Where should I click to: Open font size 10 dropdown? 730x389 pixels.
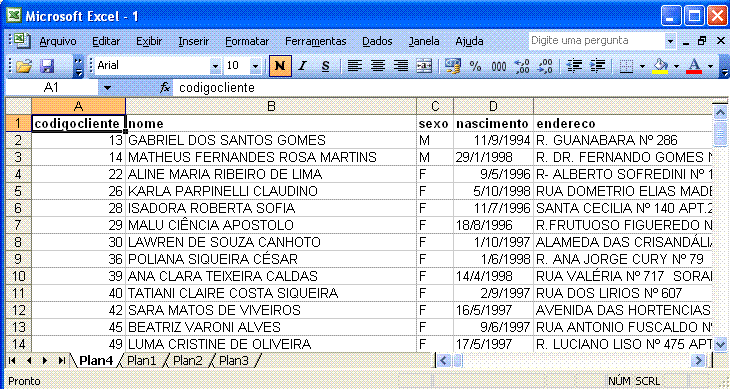[x=255, y=67]
